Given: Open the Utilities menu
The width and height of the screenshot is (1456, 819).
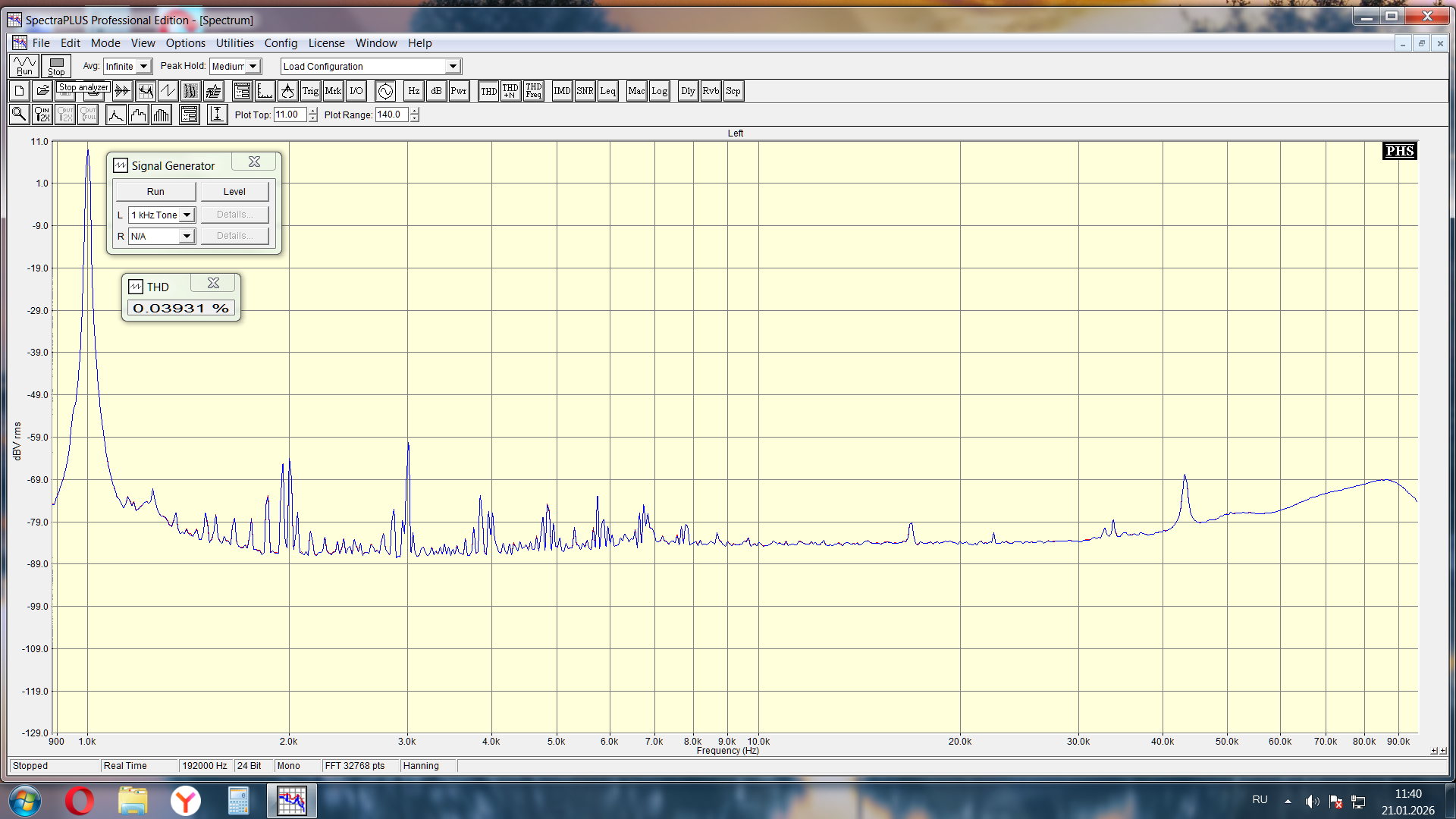Looking at the screenshot, I should click(x=234, y=43).
